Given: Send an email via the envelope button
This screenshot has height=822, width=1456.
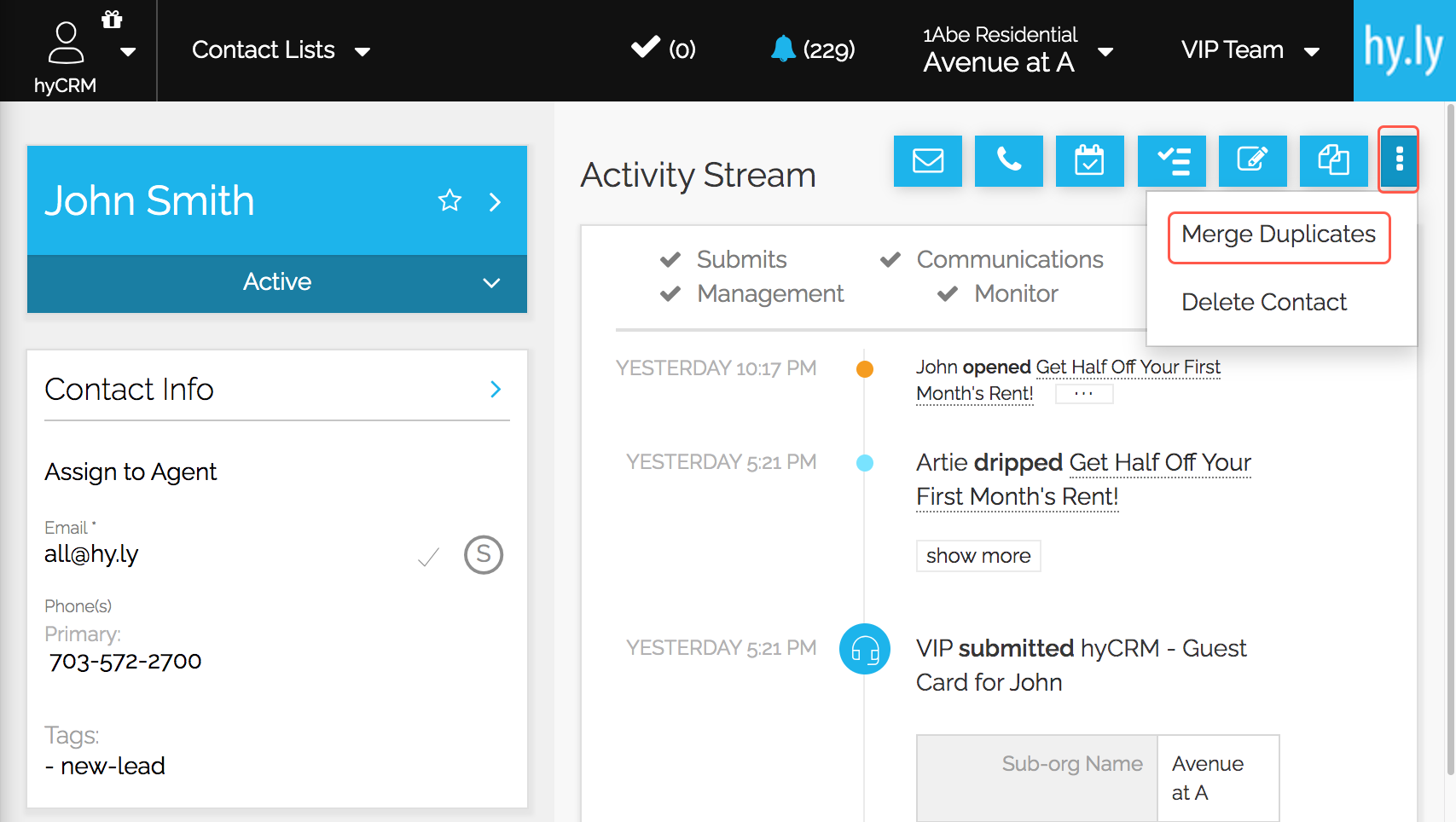Looking at the screenshot, I should pos(928,160).
